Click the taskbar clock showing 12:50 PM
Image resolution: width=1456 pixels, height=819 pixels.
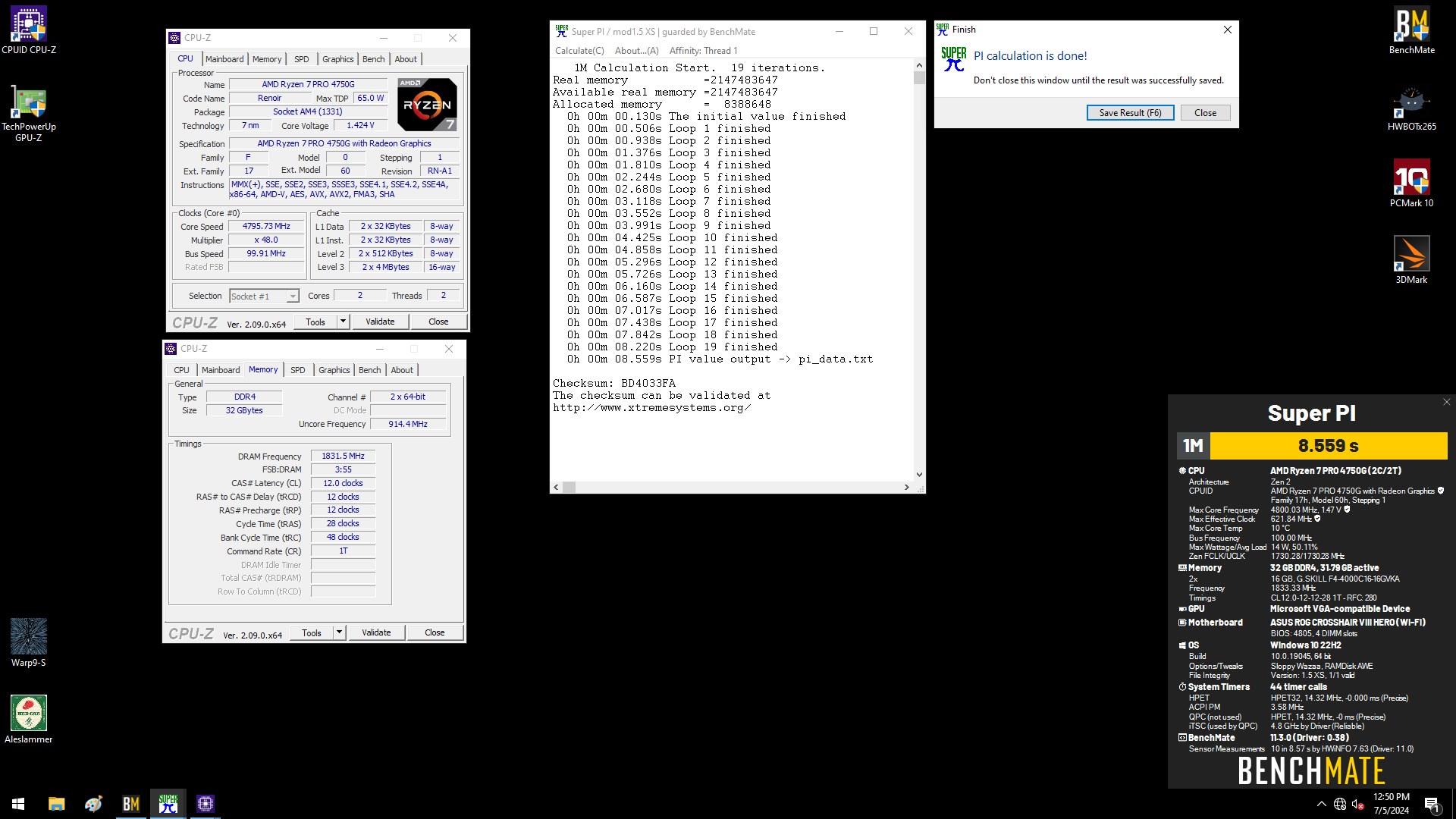pos(1391,804)
